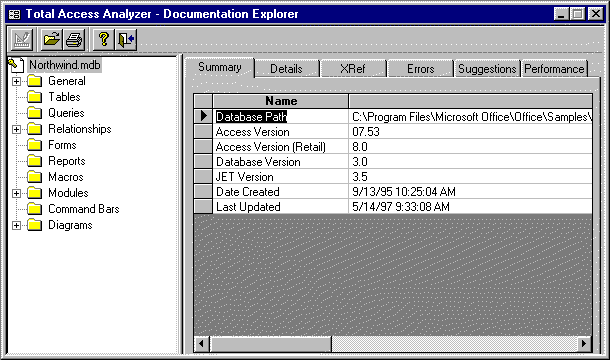The width and height of the screenshot is (610, 361).
Task: Click the Tables folder icon
Action: coord(35,97)
